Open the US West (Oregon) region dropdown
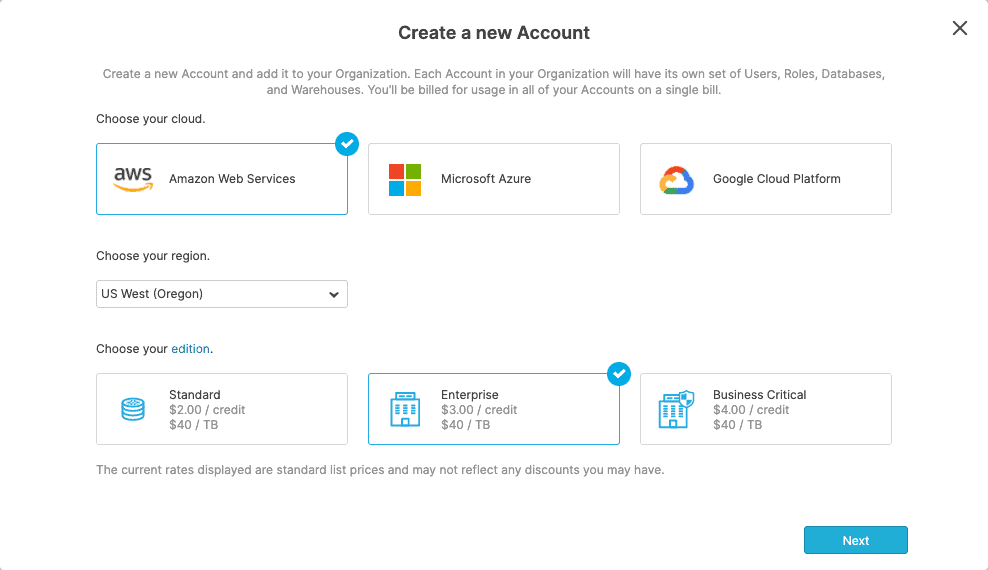 pyautogui.click(x=221, y=294)
